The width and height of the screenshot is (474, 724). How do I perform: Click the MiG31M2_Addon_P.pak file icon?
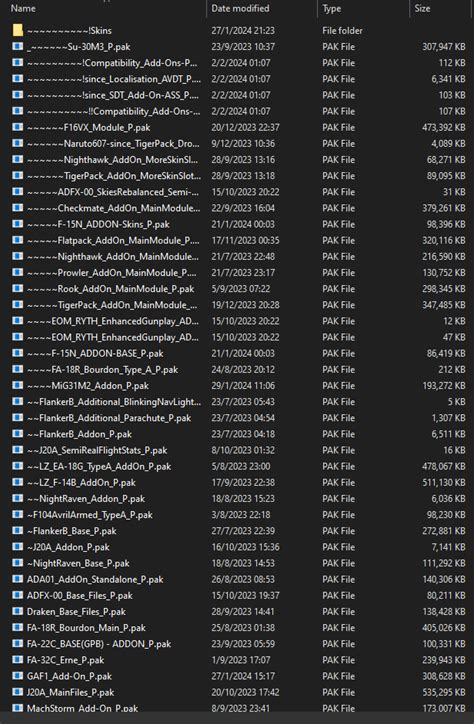pyautogui.click(x=18, y=386)
